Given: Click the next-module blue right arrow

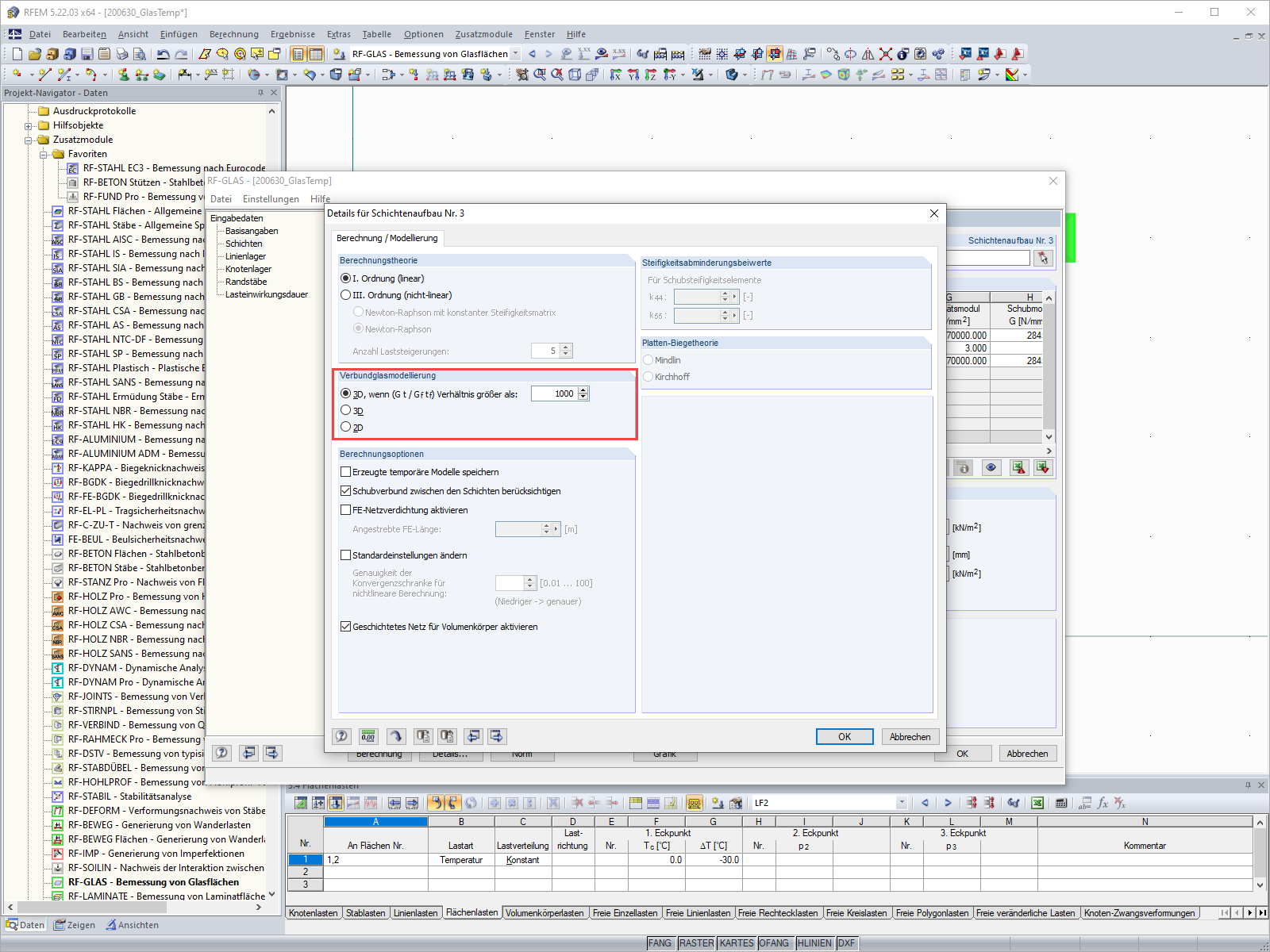Looking at the screenshot, I should click(548, 54).
